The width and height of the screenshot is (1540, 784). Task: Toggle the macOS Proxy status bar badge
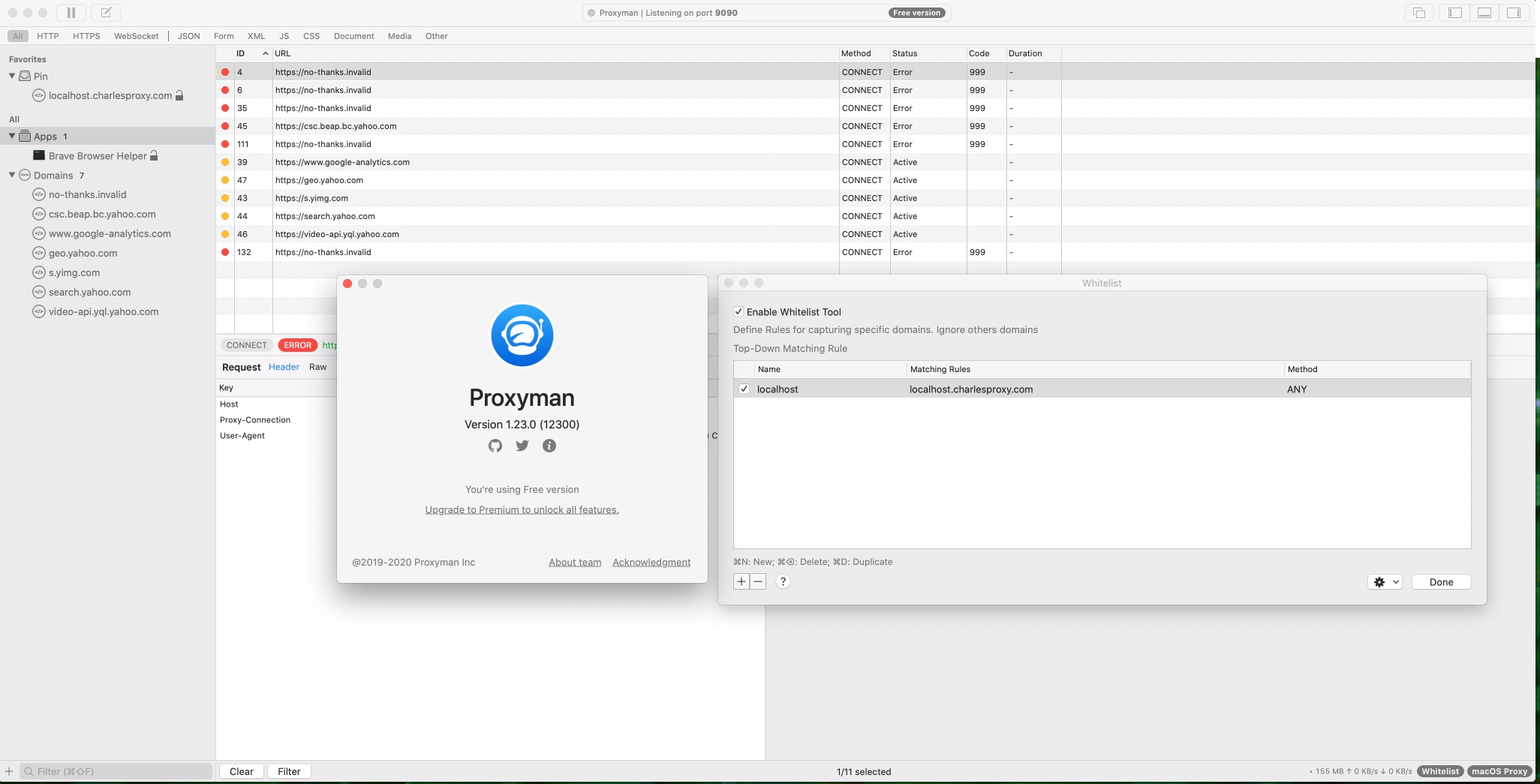(x=1499, y=771)
